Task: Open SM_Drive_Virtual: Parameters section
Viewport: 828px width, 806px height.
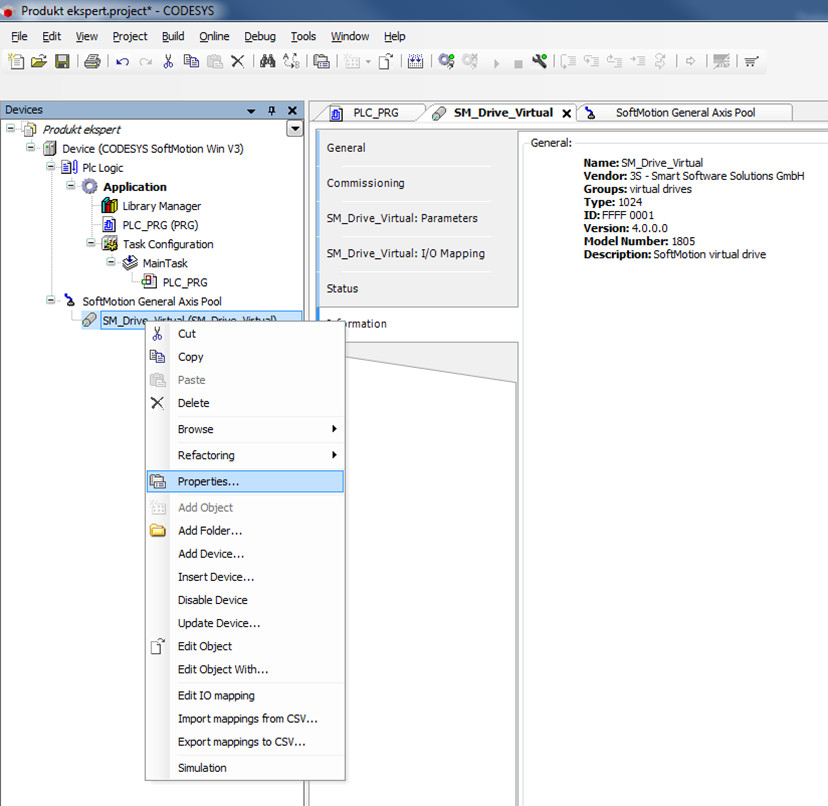Action: point(417,218)
